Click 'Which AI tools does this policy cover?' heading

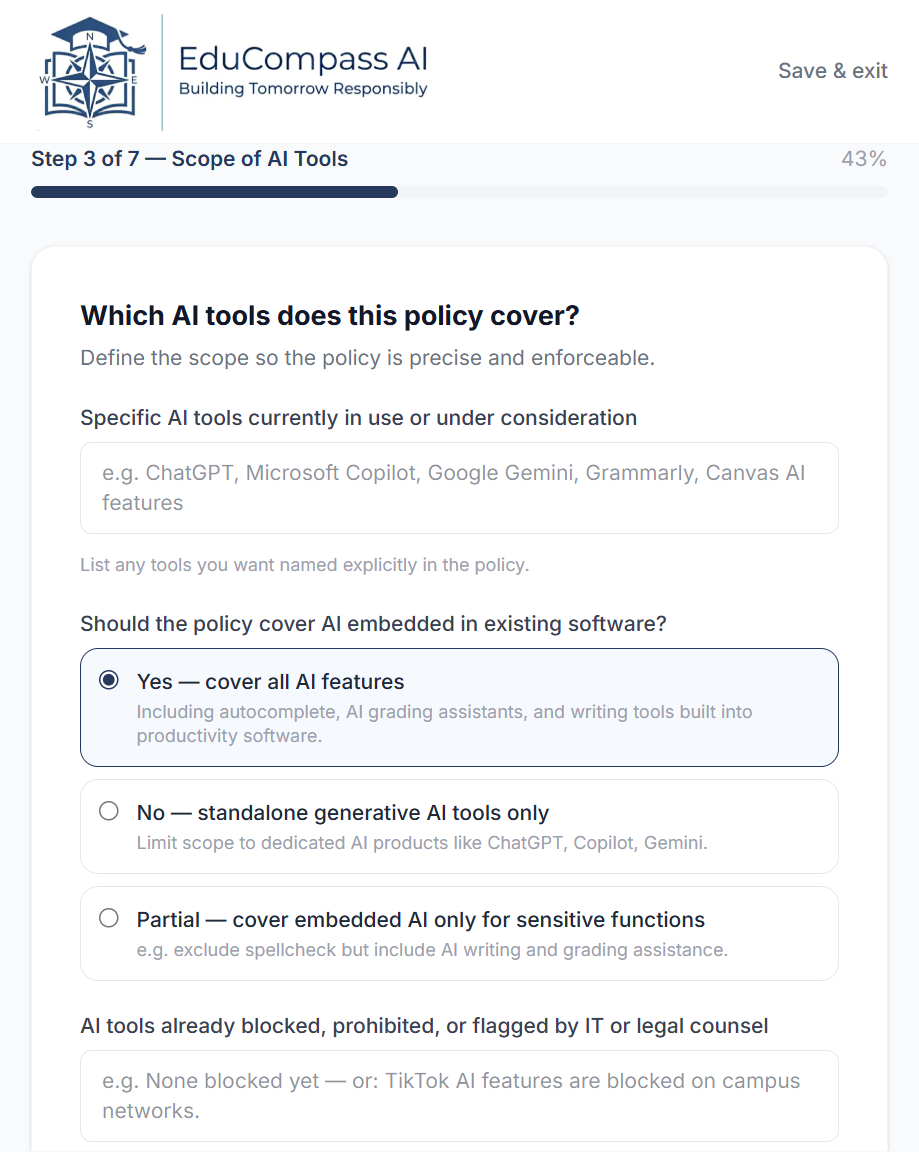pyautogui.click(x=330, y=316)
